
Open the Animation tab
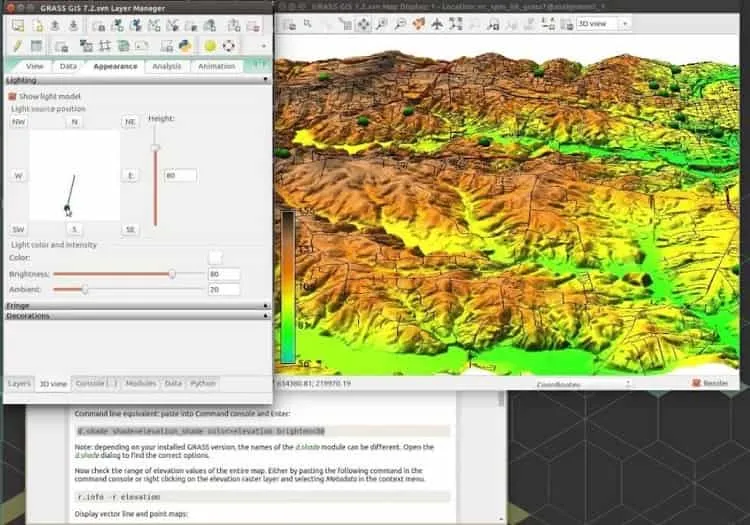click(217, 66)
